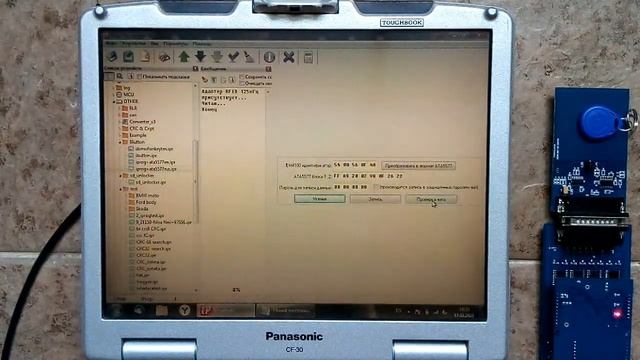Click the verify button under the cursor
The width and height of the screenshot is (640, 360).
pyautogui.click(x=431, y=200)
